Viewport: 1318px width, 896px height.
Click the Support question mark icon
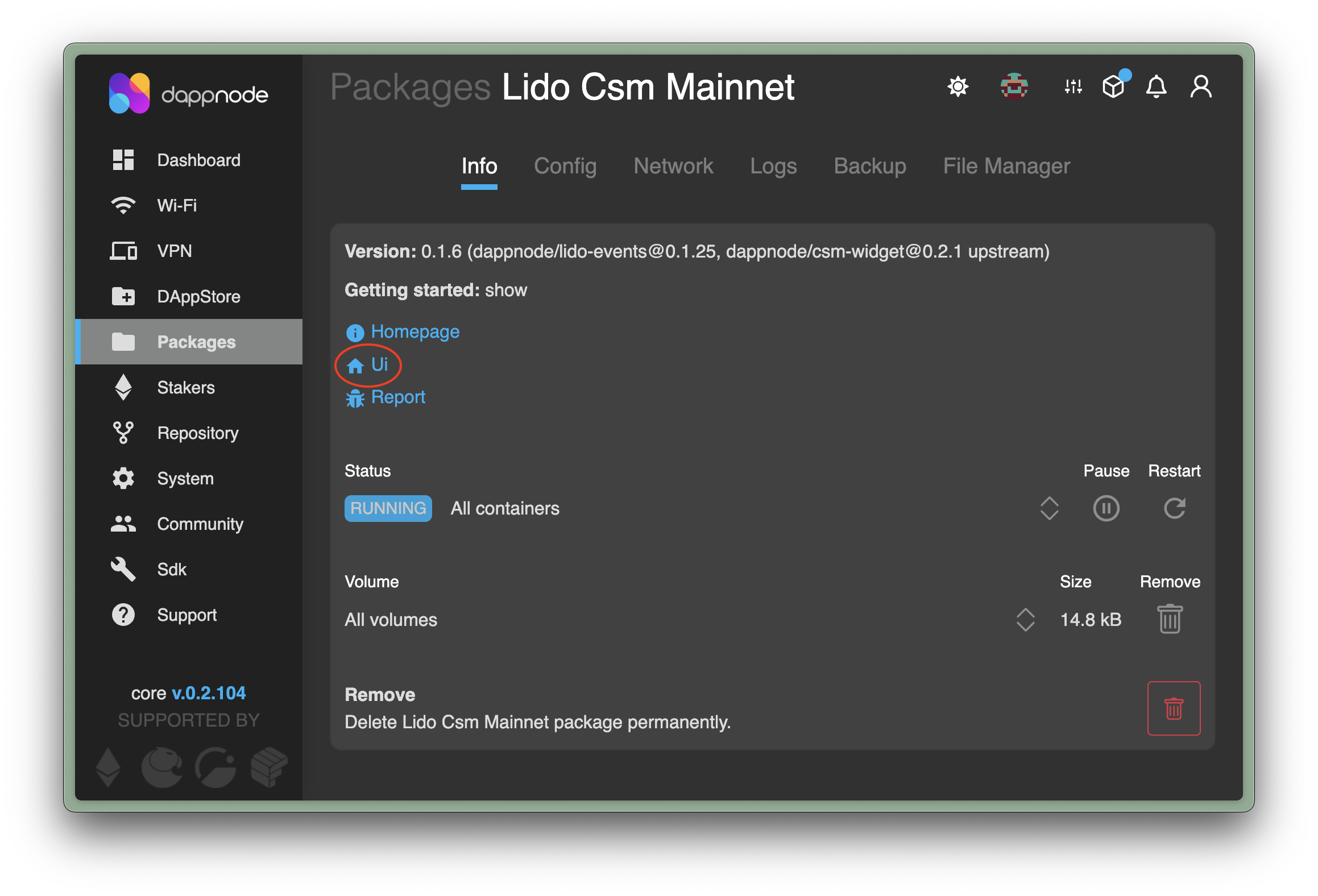click(123, 615)
